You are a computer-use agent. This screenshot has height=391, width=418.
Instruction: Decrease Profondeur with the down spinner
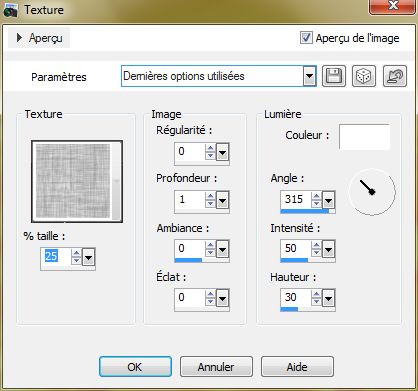210,204
